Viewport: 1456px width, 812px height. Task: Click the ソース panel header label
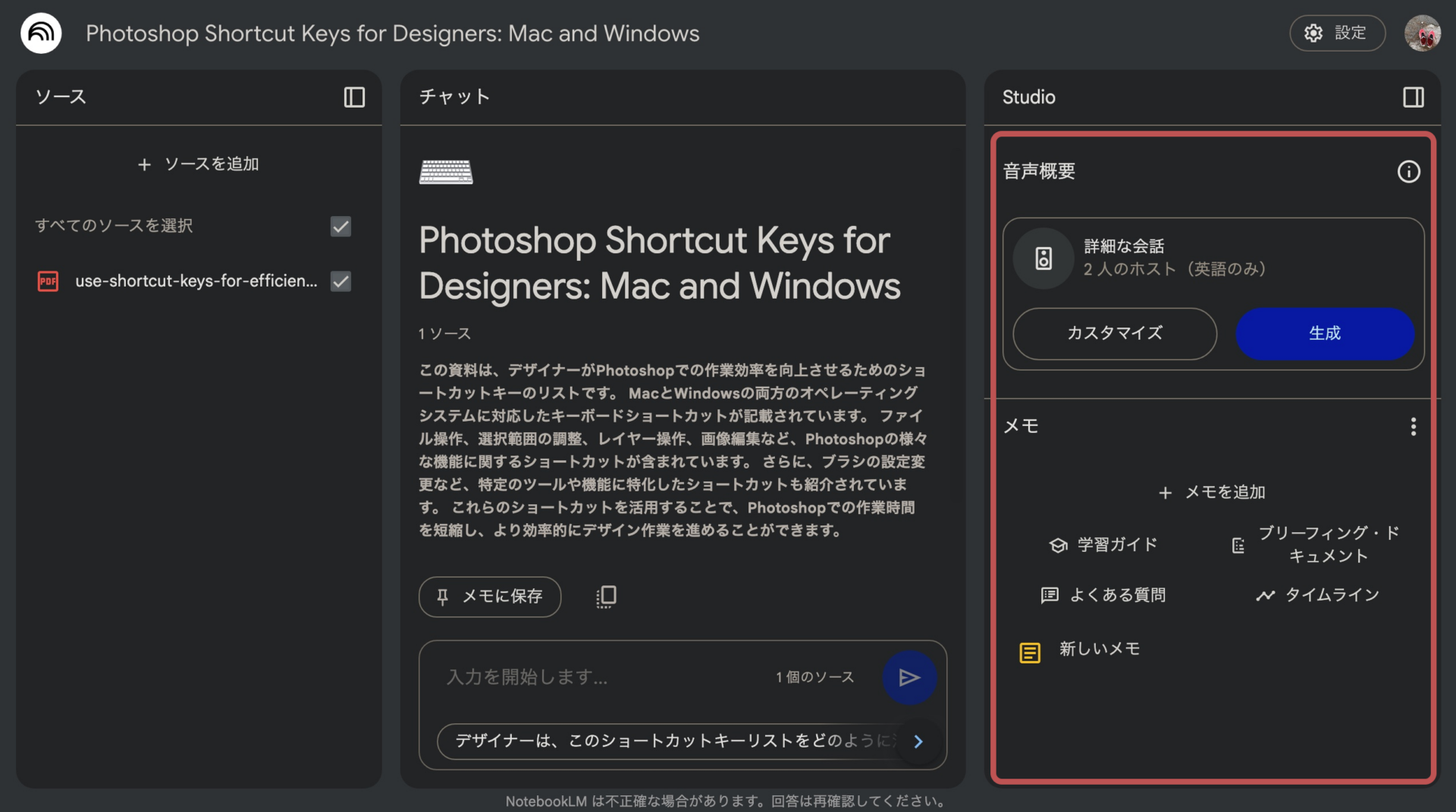61,97
